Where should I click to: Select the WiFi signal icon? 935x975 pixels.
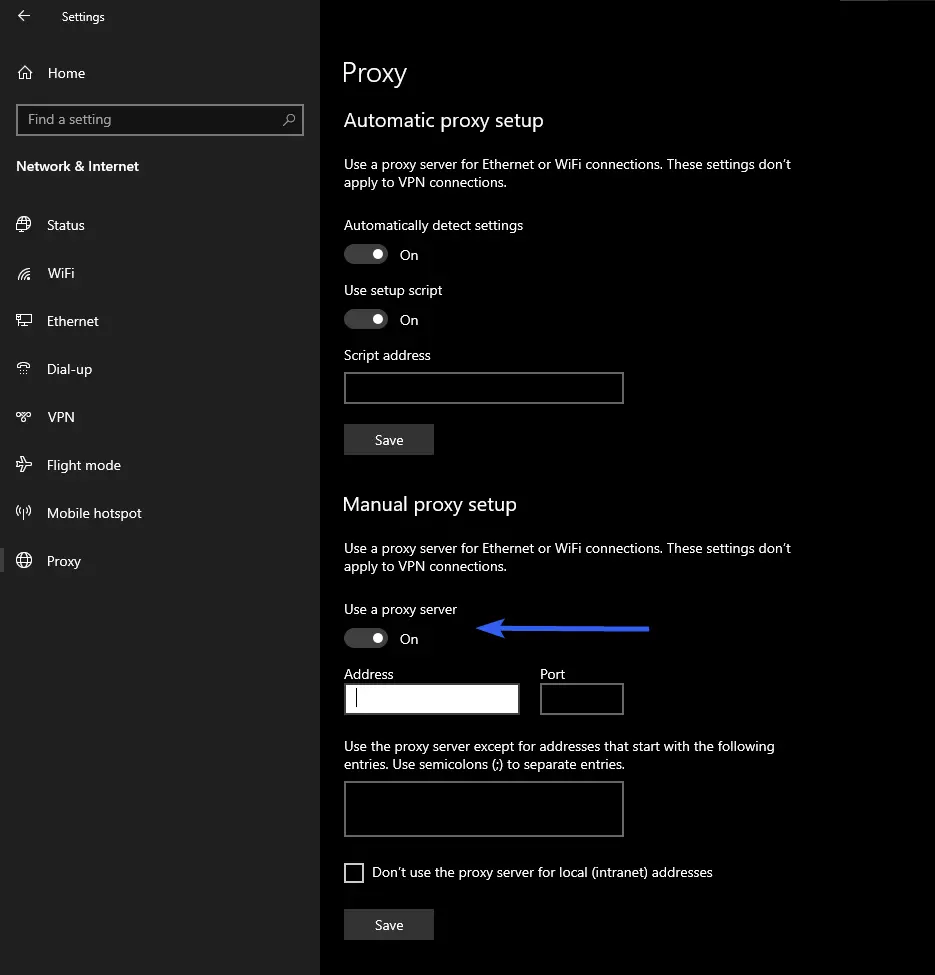pos(24,273)
